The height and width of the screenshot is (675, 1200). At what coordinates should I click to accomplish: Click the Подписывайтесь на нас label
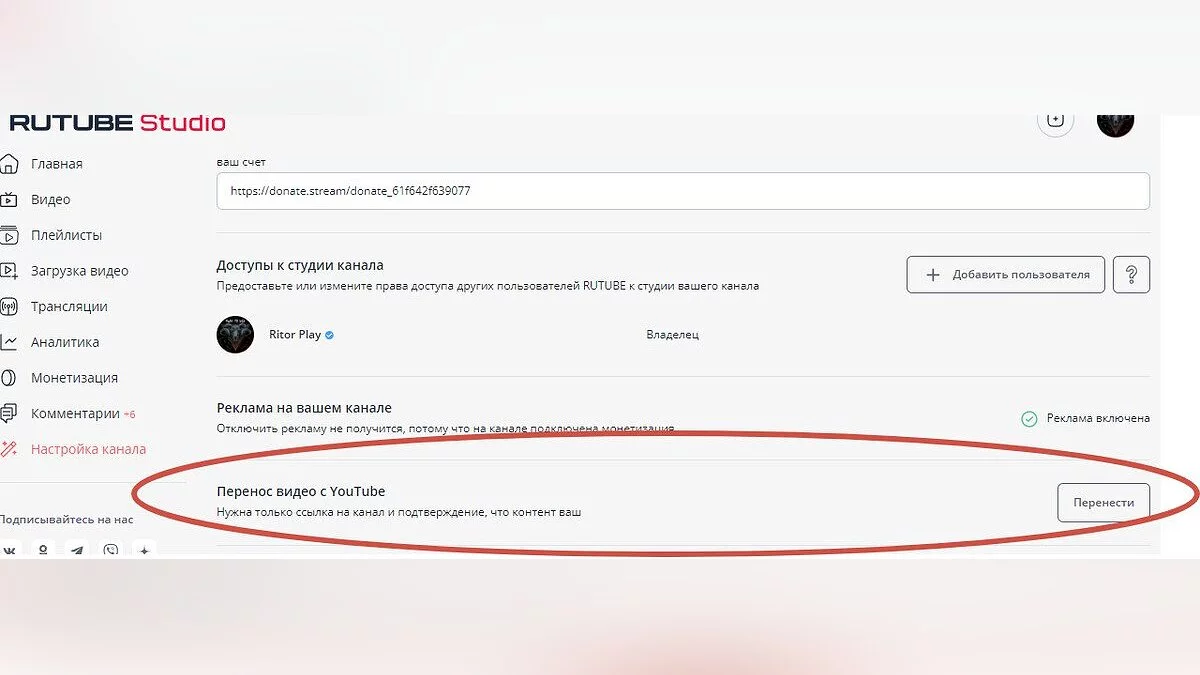(66, 520)
